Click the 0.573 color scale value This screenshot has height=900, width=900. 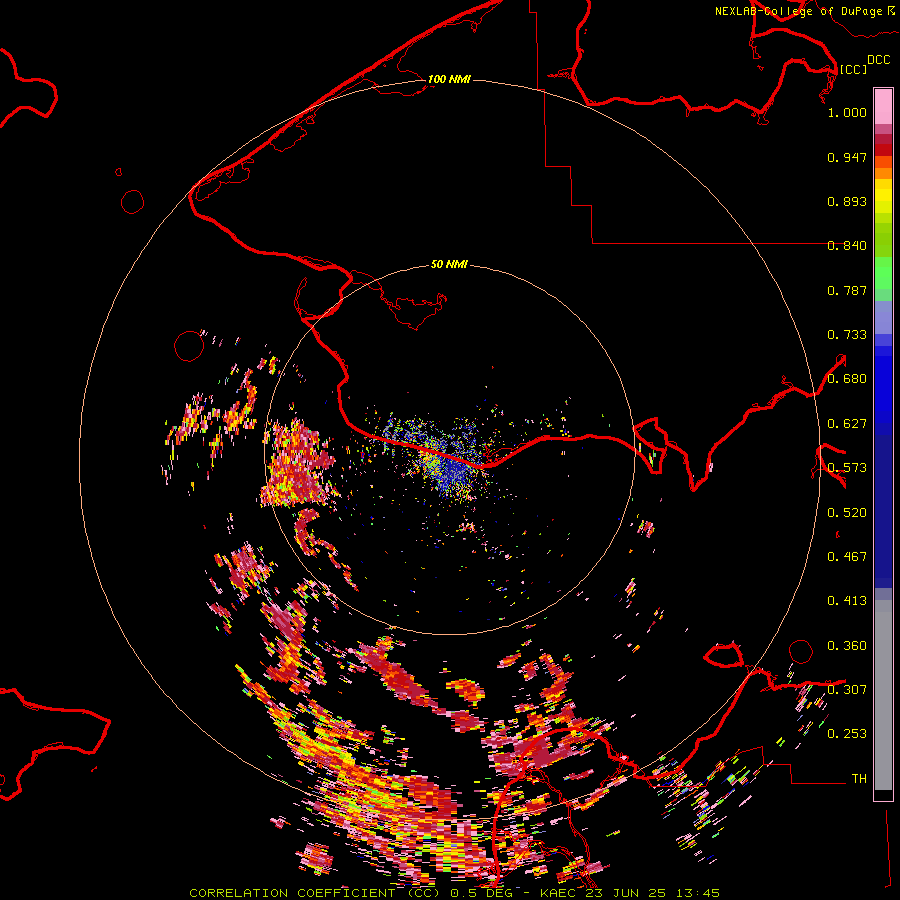tap(847, 468)
